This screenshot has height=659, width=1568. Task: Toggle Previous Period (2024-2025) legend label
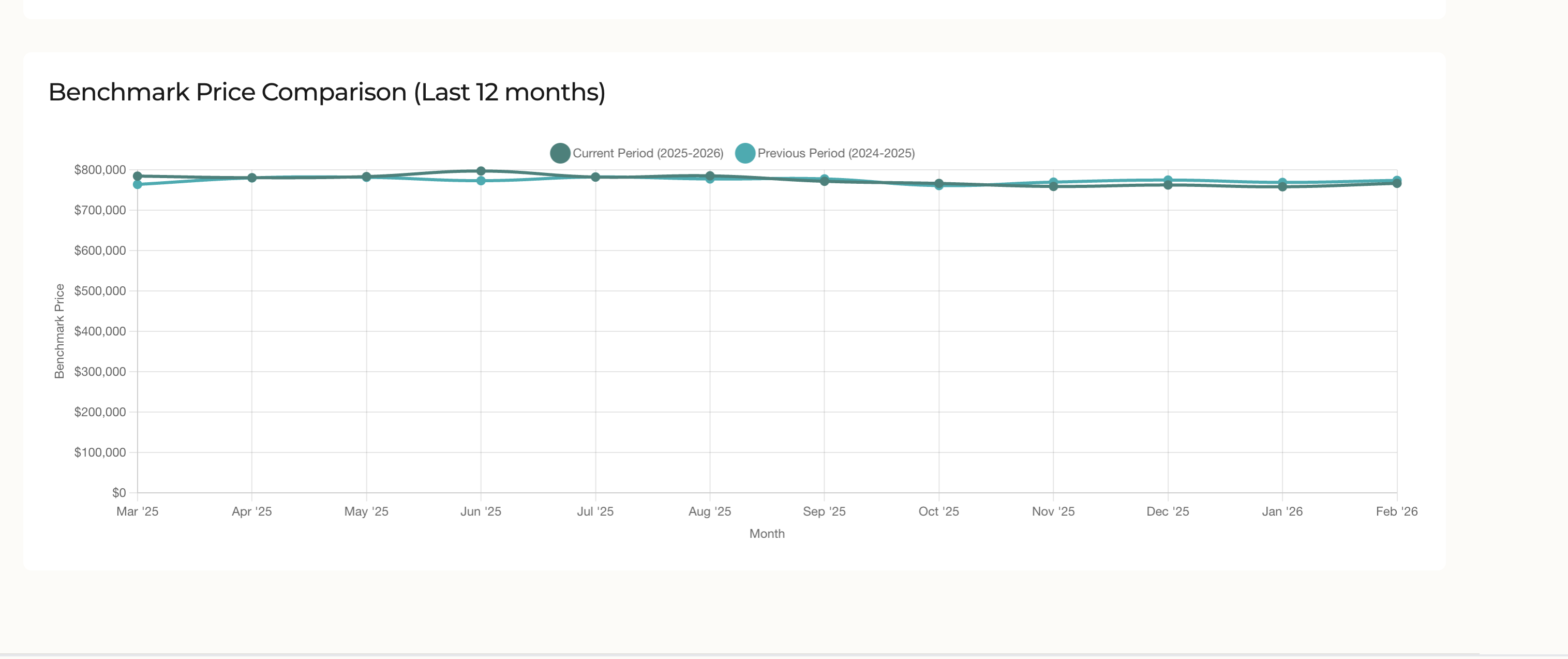coord(836,153)
